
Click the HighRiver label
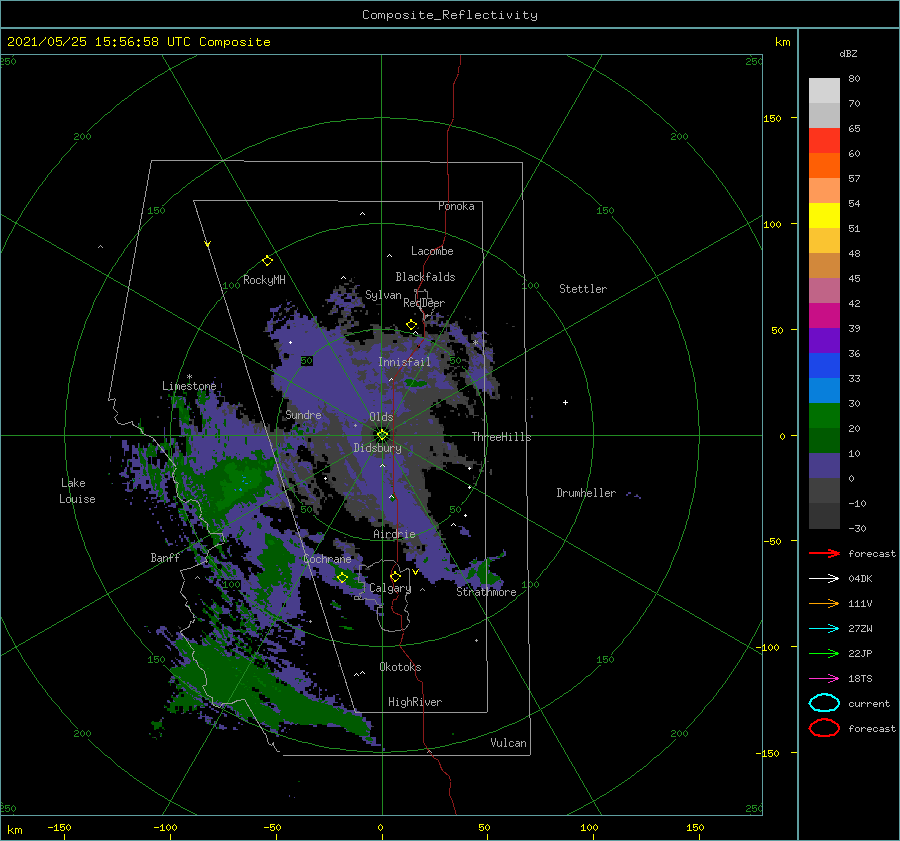tap(414, 702)
